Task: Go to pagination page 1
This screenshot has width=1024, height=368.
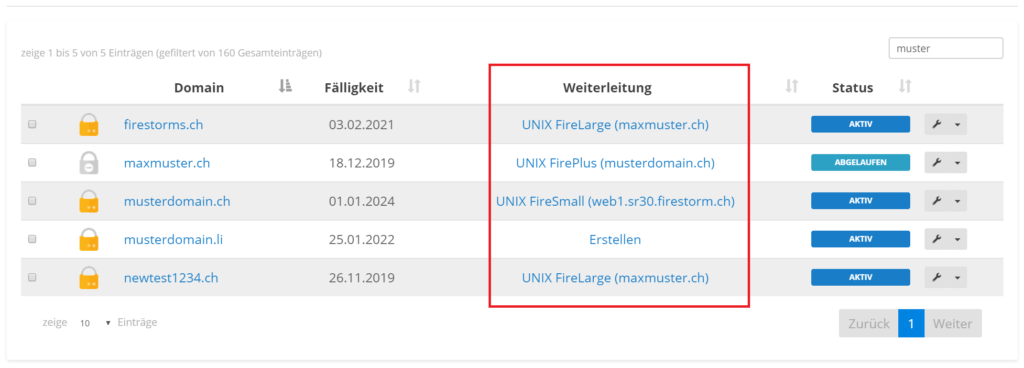Action: click(x=911, y=324)
